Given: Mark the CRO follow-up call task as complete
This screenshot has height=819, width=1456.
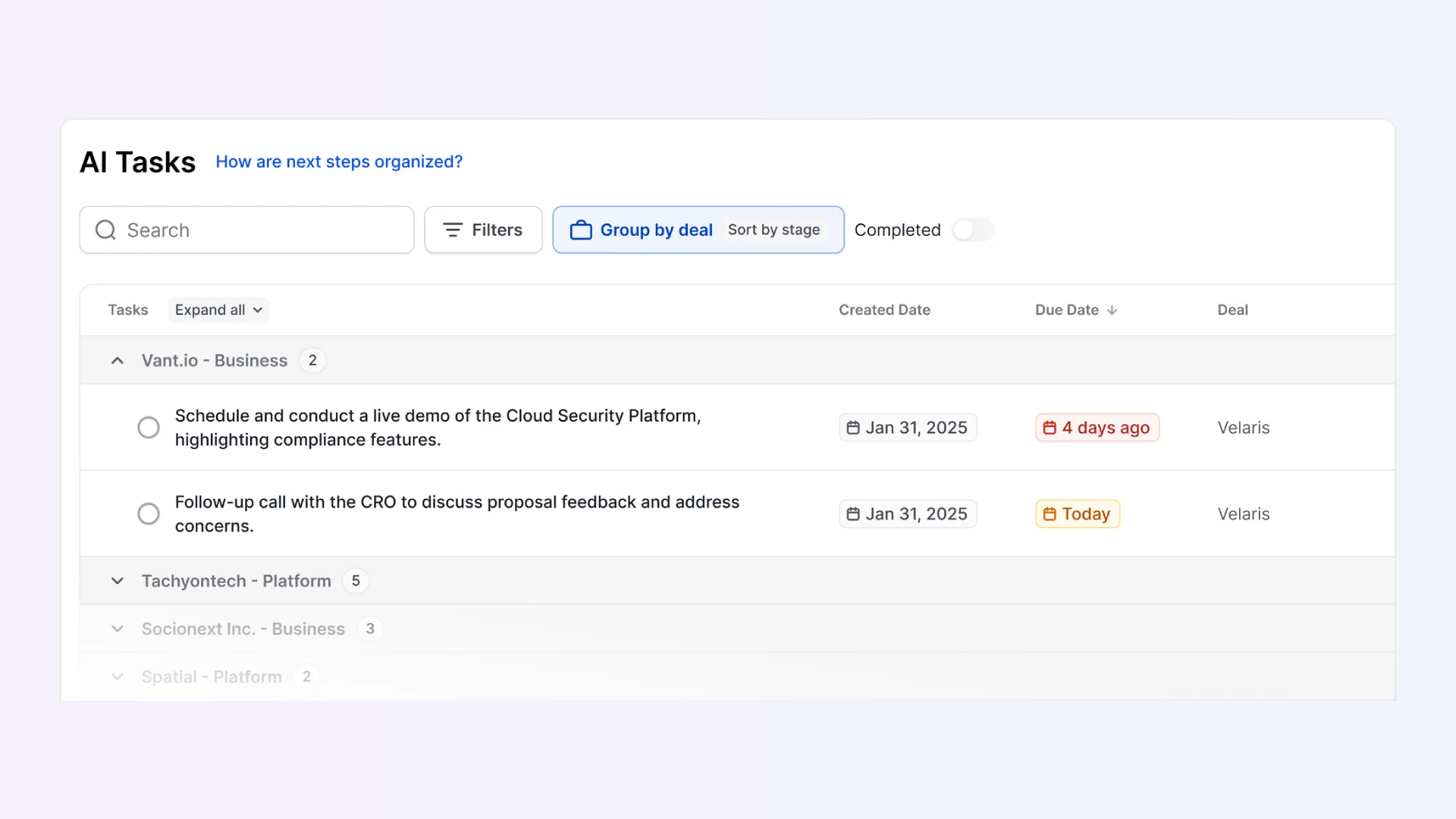Looking at the screenshot, I should tap(149, 514).
